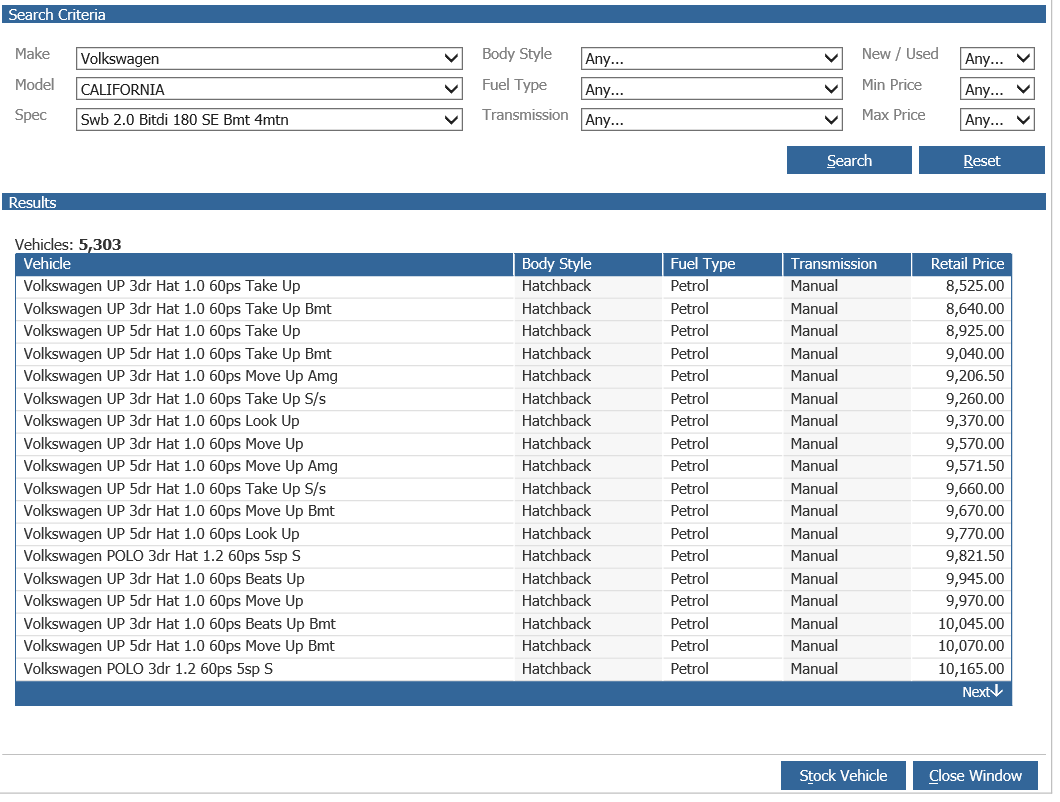Select Volkswagen POLO 3dr Hat 1.2 60ps 5sp S
Viewport: 1060px width, 802px height.
[x=513, y=556]
